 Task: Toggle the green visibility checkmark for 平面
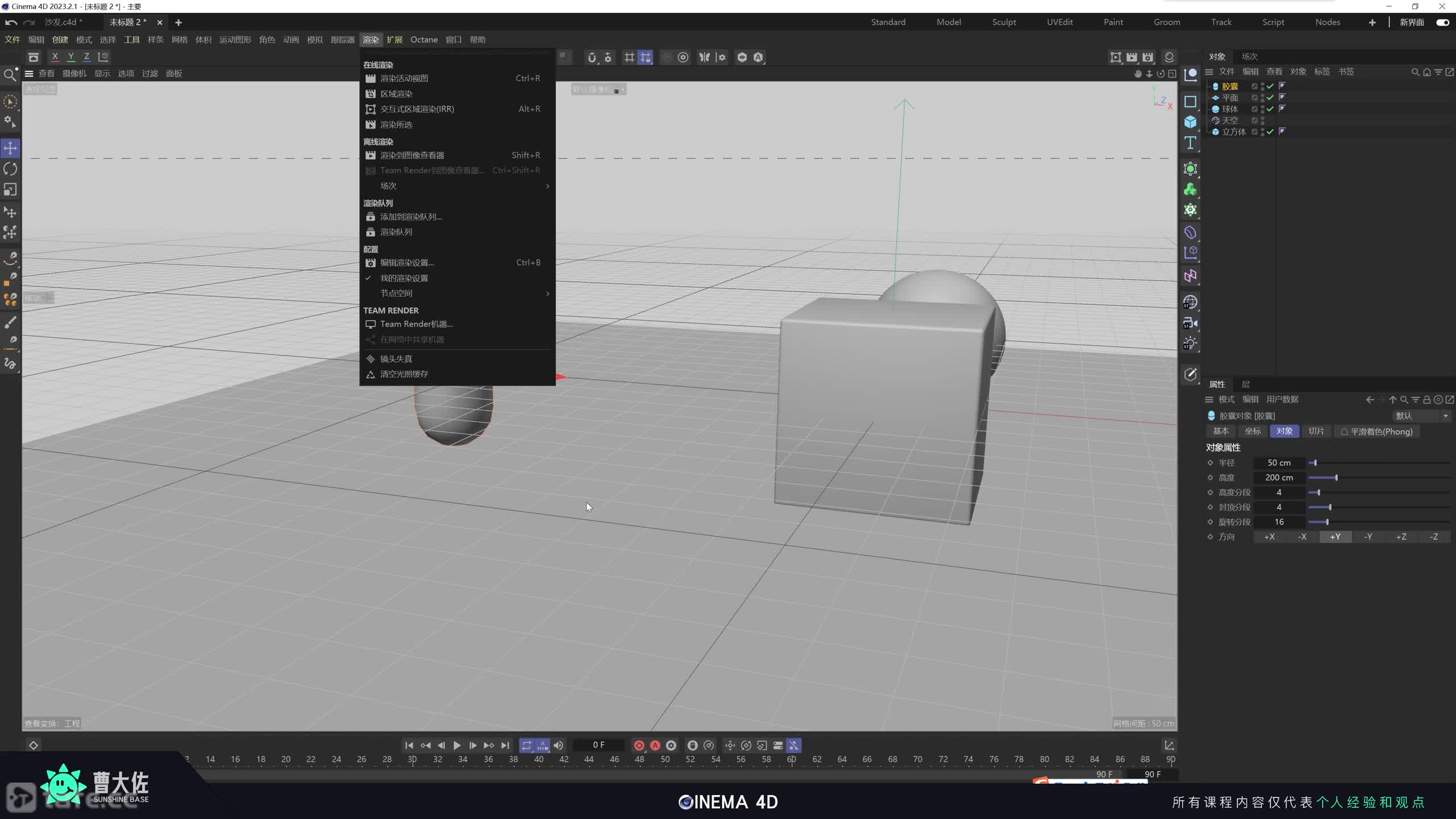point(1270,98)
